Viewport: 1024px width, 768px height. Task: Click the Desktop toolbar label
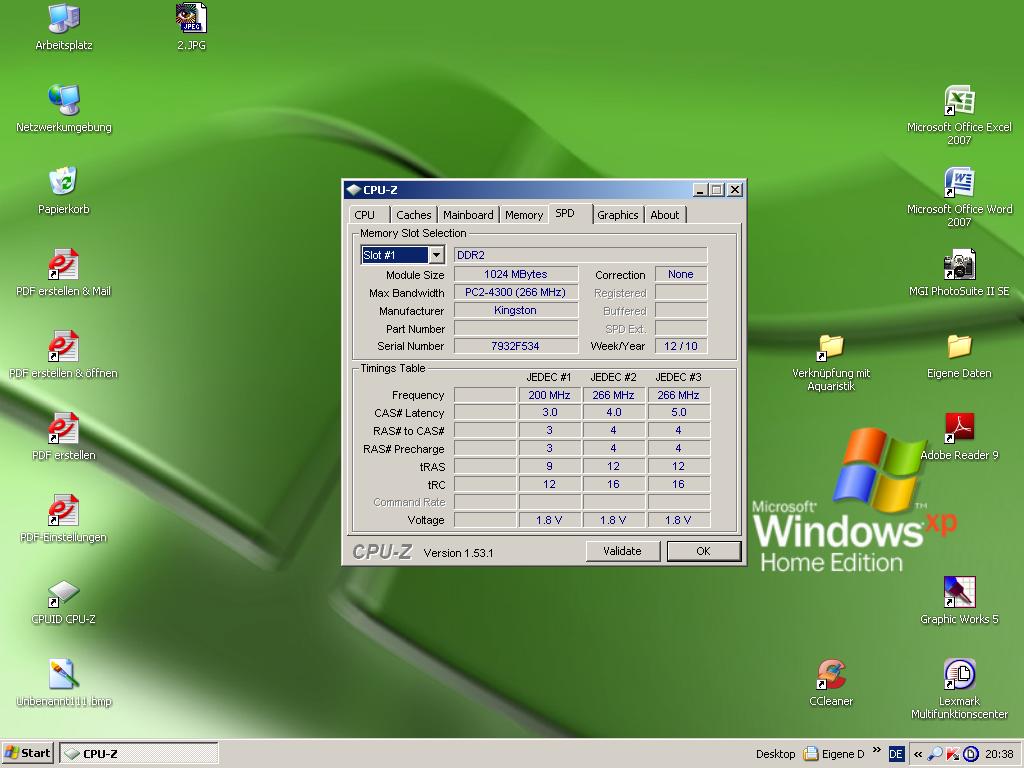click(x=775, y=754)
